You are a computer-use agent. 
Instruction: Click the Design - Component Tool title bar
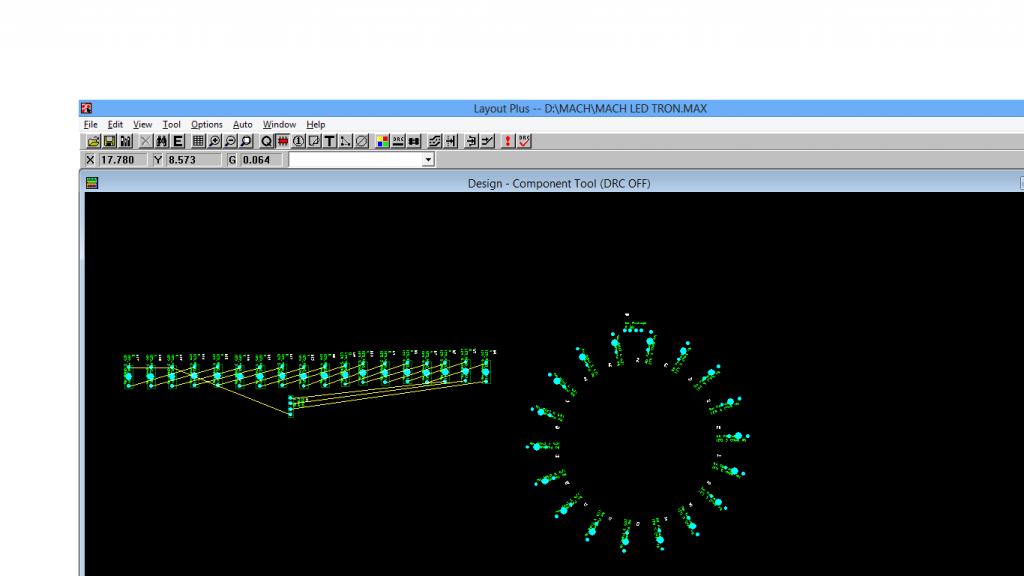(x=558, y=184)
